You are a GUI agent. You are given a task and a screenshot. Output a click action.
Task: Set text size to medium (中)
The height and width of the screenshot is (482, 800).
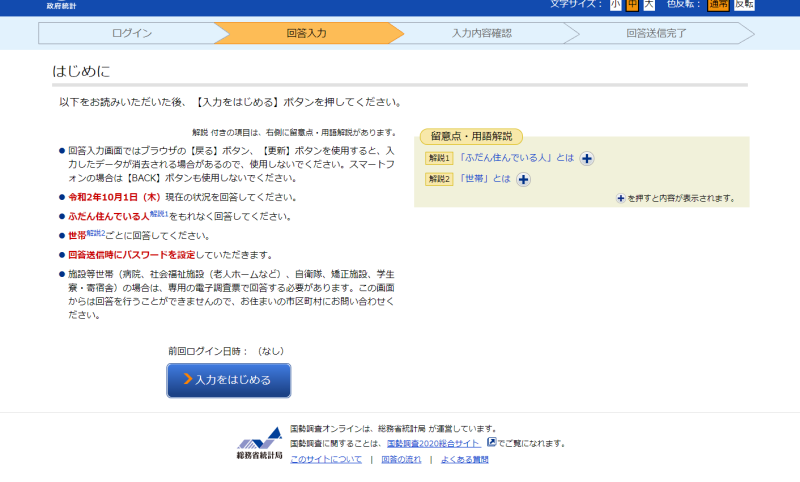(632, 5)
